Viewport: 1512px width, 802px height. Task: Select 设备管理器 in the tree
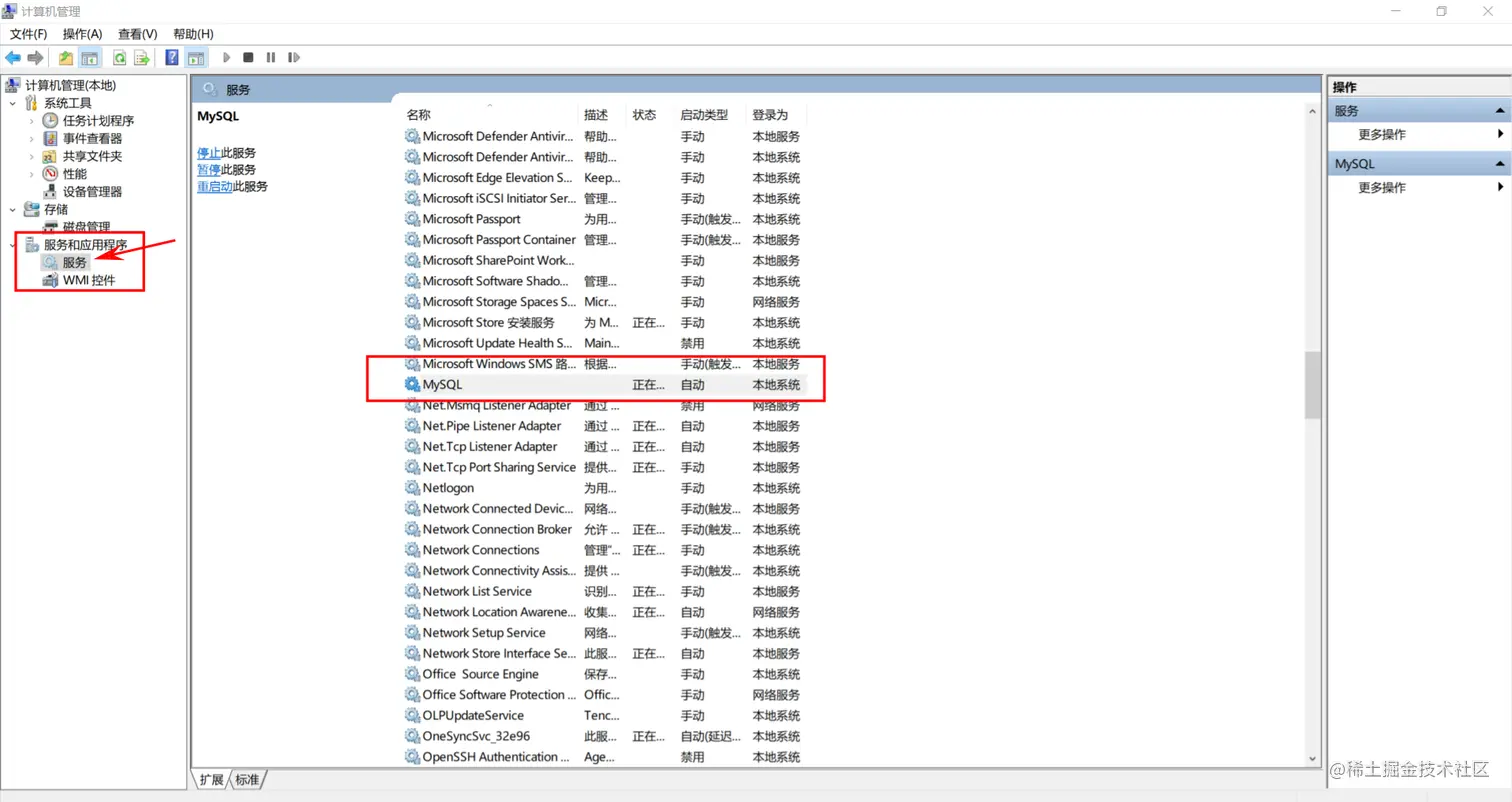coord(92,192)
